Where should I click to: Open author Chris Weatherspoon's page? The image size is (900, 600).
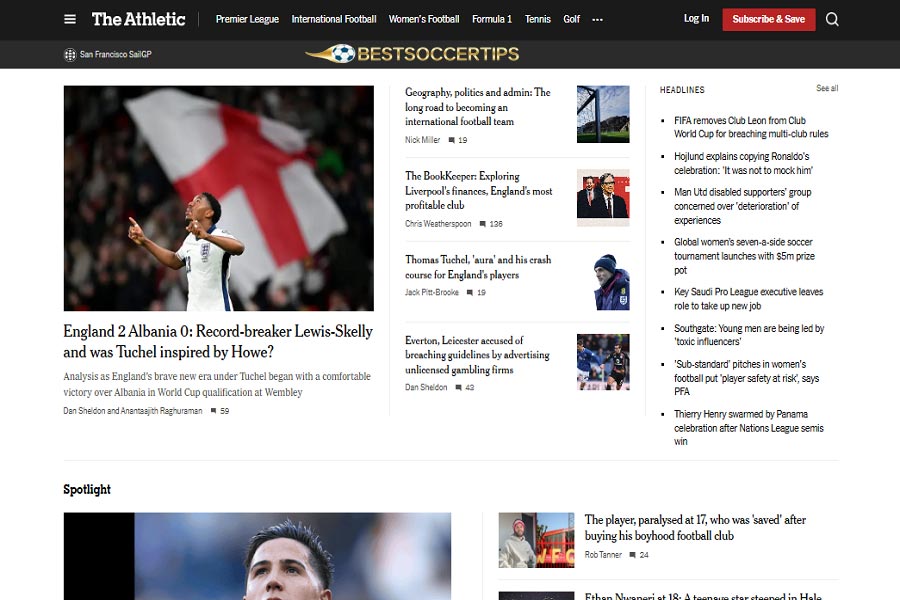[x=438, y=224]
